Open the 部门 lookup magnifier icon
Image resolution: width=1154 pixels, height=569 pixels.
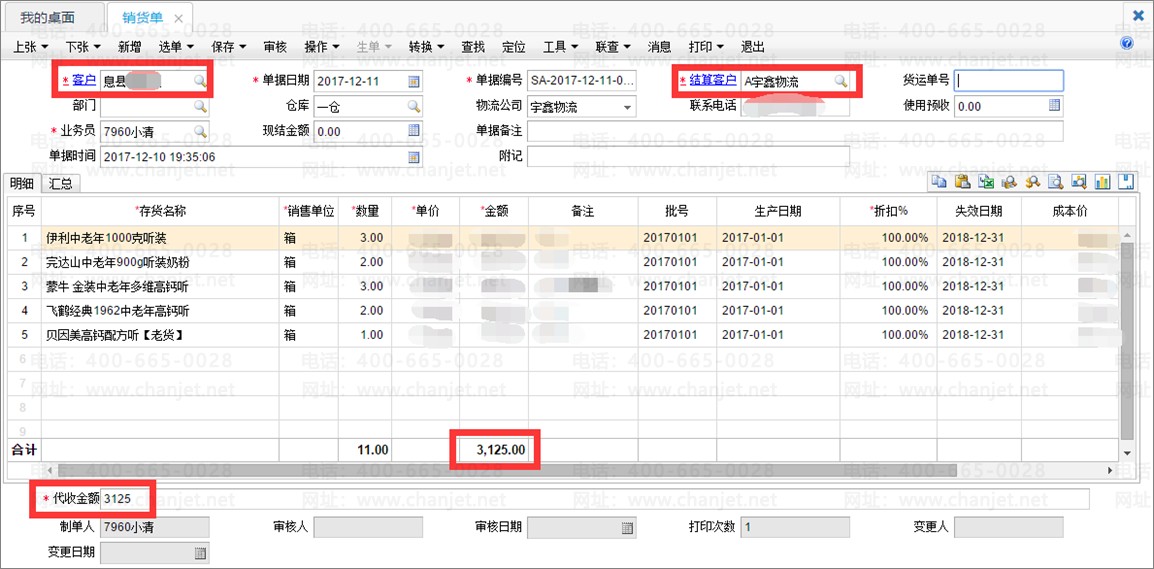[x=200, y=107]
